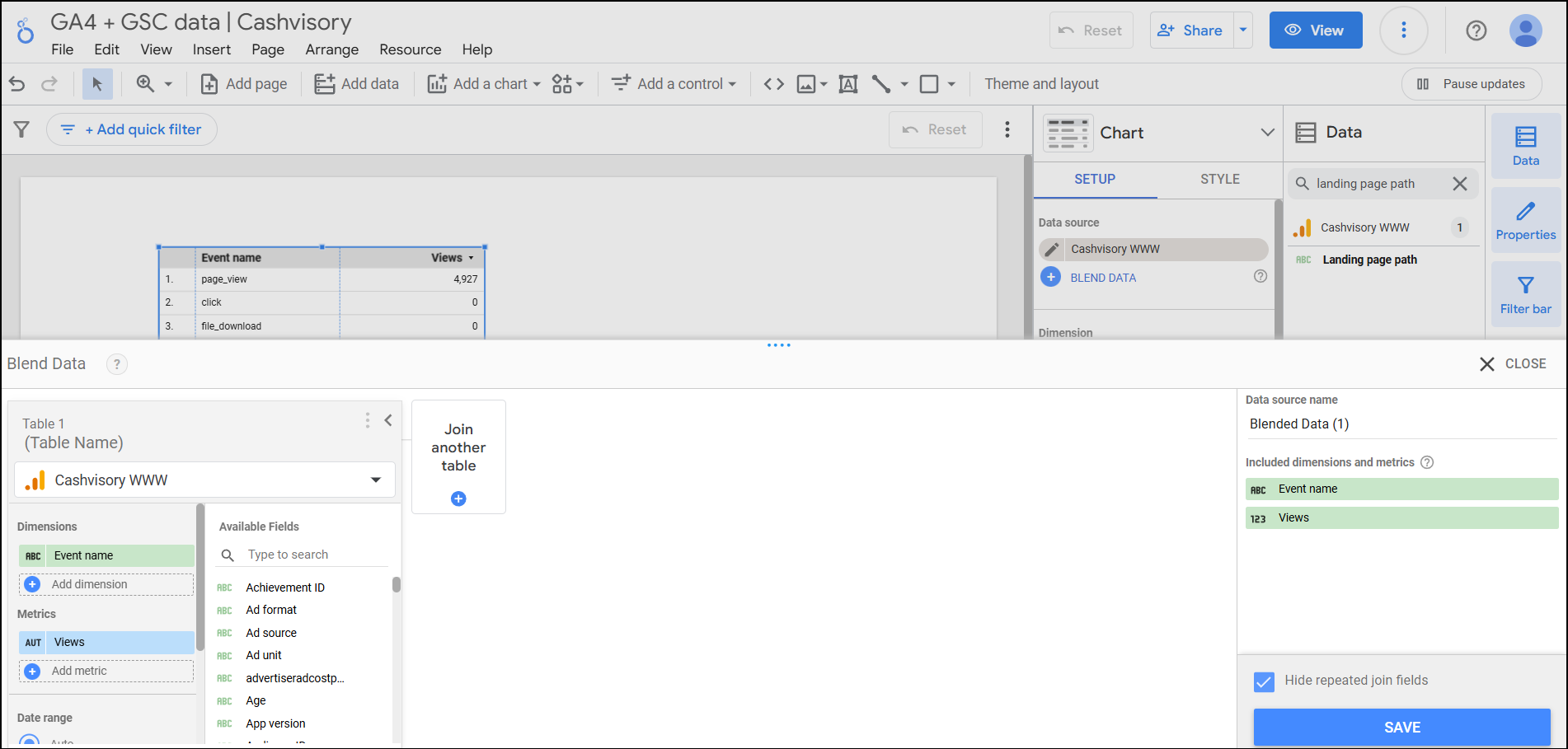Viewport: 1568px width, 749px height.
Task: Click the URL embed code icon
Action: 773,84
